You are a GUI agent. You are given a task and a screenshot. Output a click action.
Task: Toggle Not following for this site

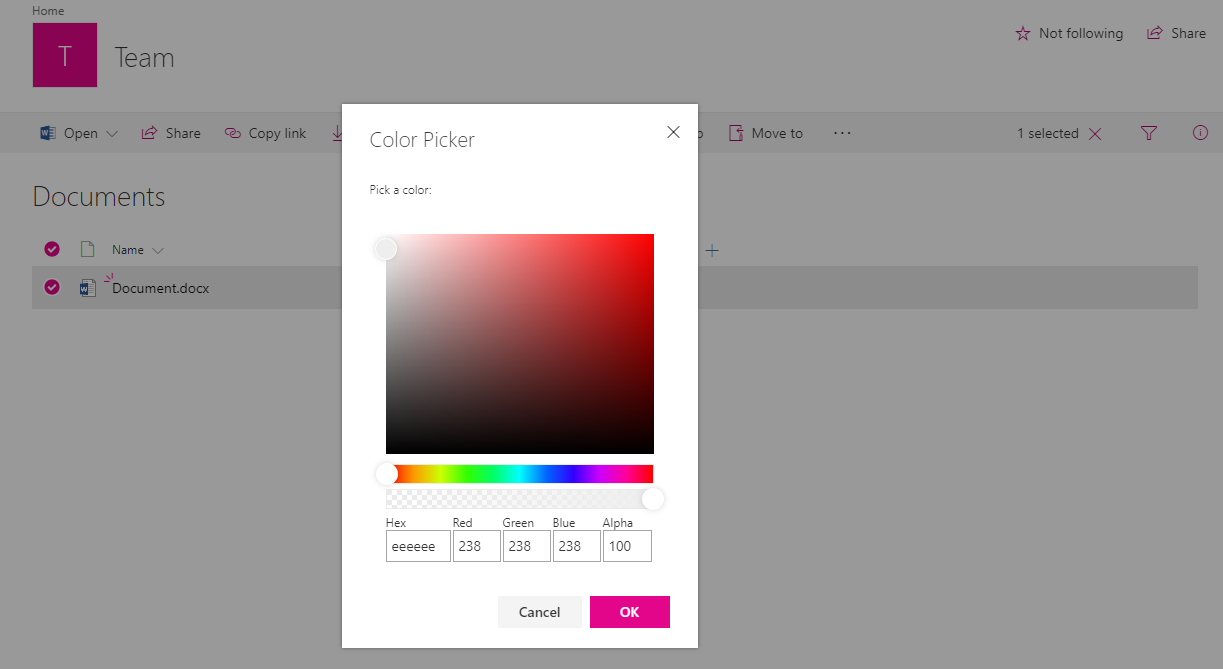tap(1068, 33)
